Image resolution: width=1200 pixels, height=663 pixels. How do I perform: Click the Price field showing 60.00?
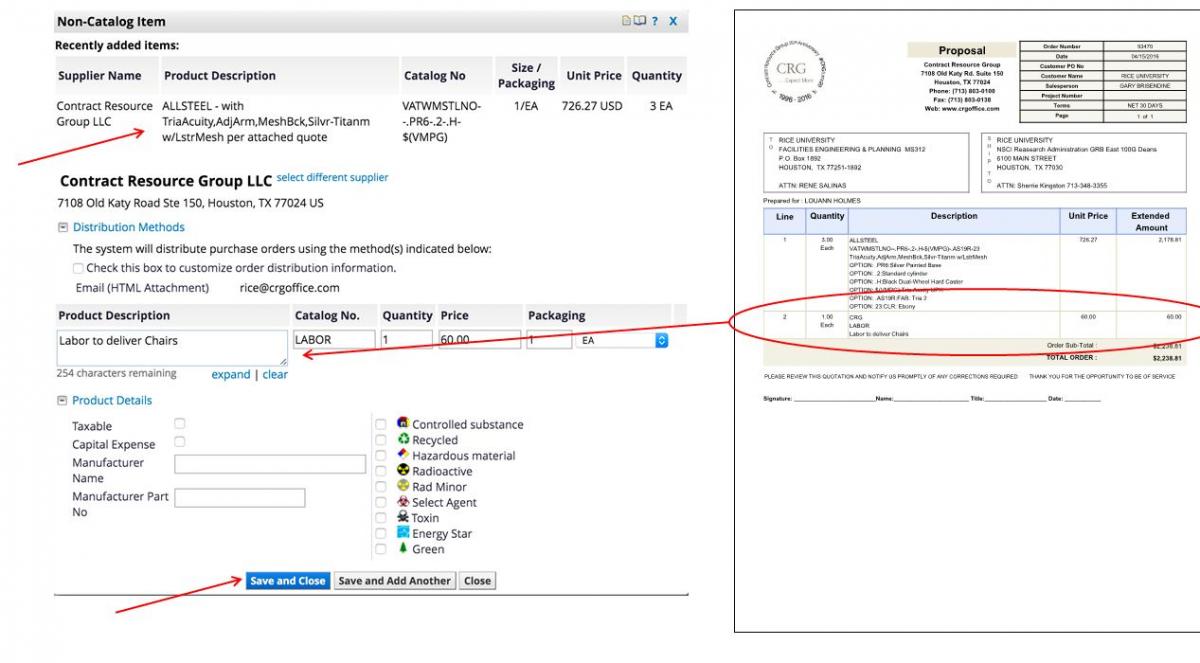[480, 341]
